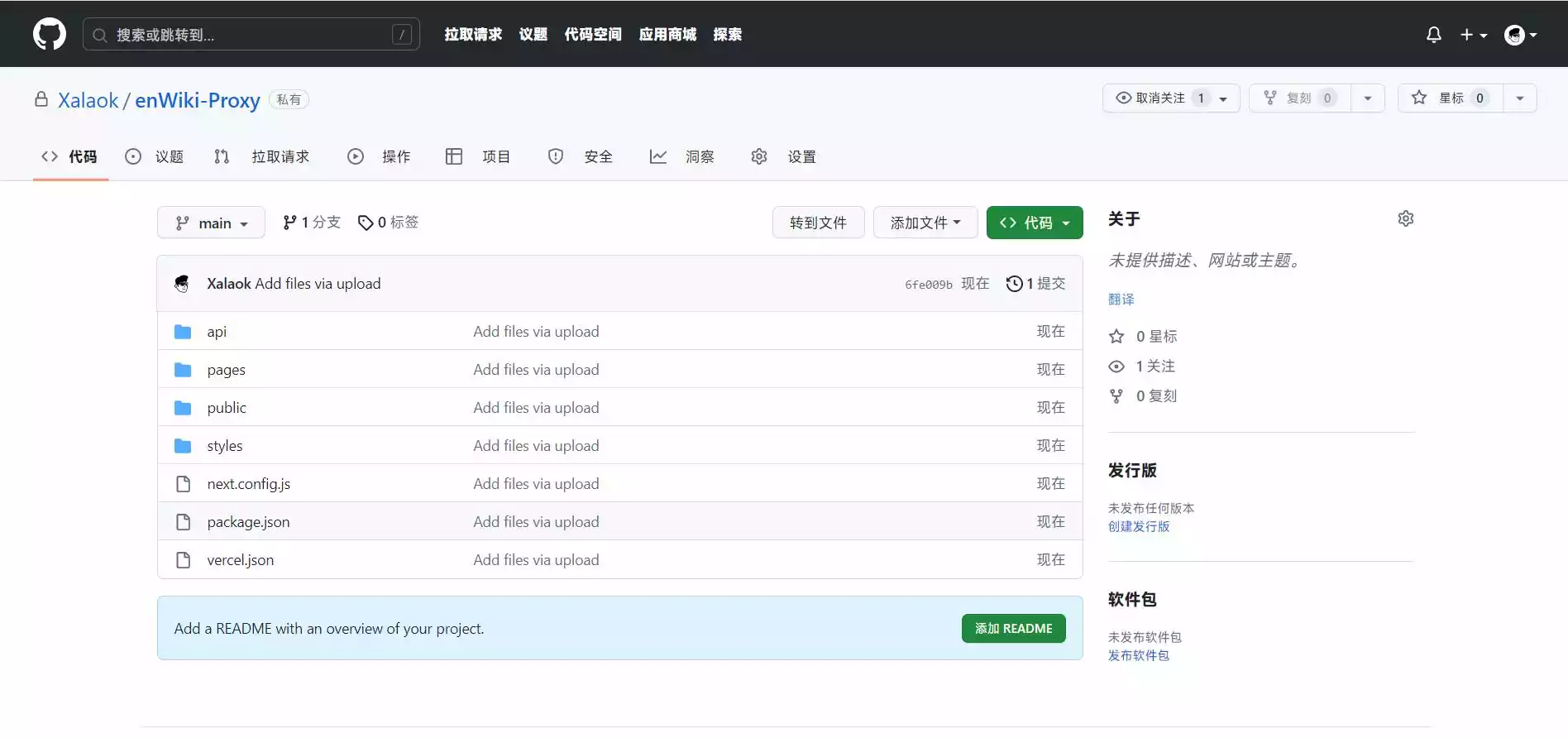Go to Xalaok owner profile link
This screenshot has width=1568, height=738.
[x=88, y=100]
